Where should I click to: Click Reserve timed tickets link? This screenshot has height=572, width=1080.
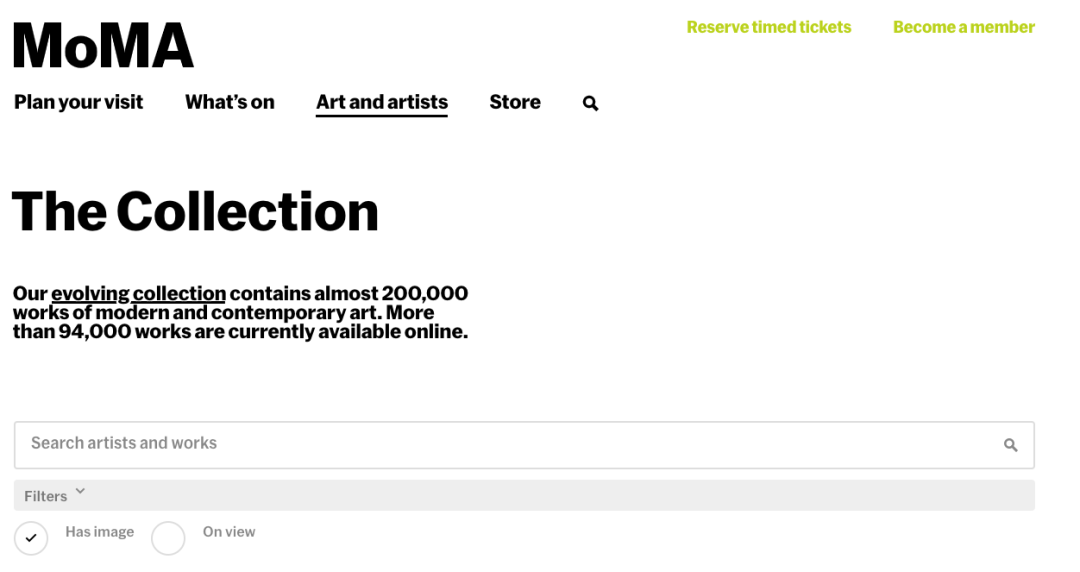pos(768,27)
